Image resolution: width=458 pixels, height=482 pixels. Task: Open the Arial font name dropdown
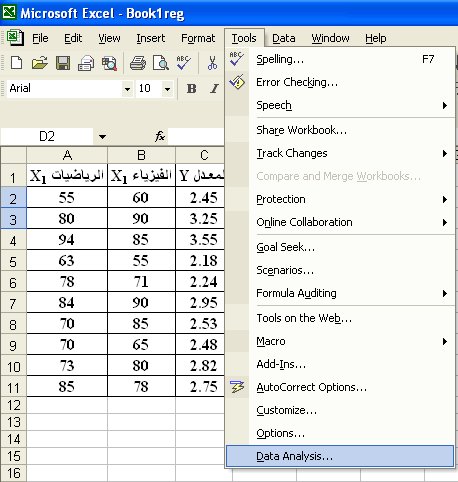(127, 89)
